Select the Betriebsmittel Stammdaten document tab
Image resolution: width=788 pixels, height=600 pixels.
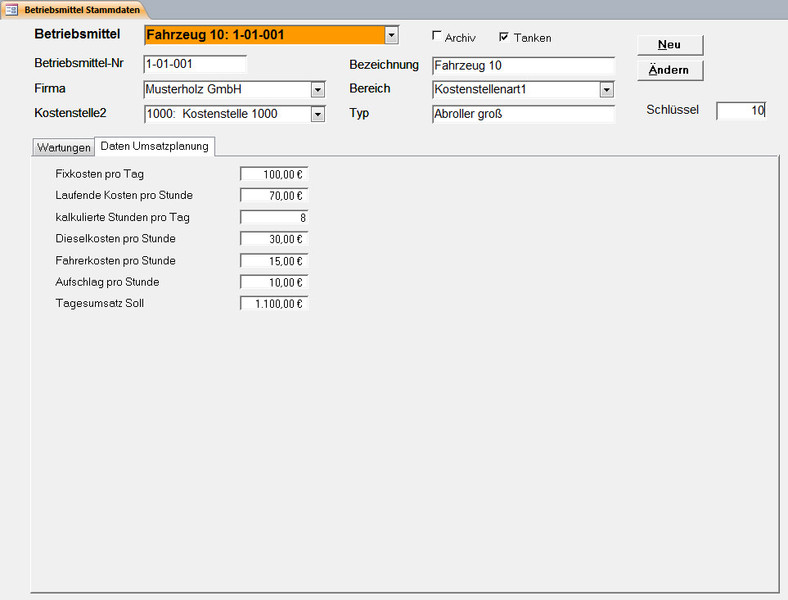(x=74, y=10)
